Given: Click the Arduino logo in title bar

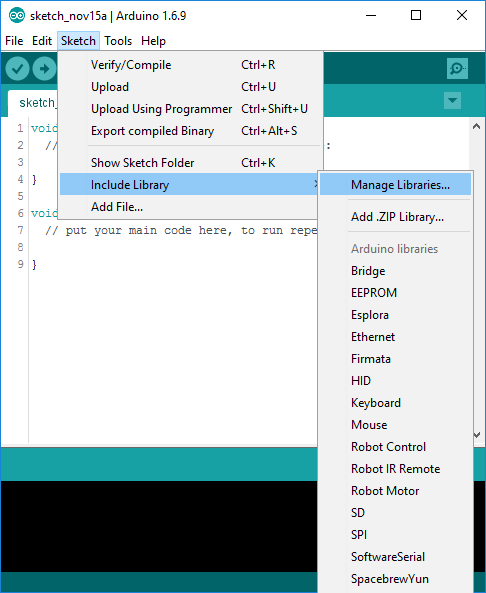Looking at the screenshot, I should [17, 16].
